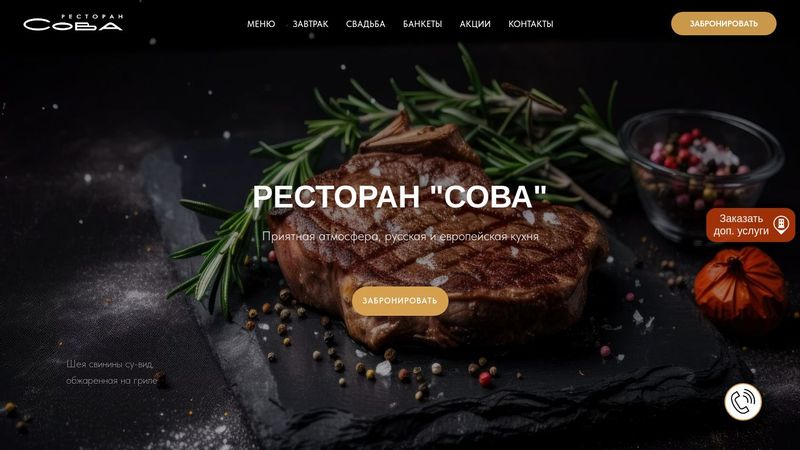Click the РЕСТОРАН "СОВА" hero heading
Viewport: 800px width, 450px height.
[400, 196]
